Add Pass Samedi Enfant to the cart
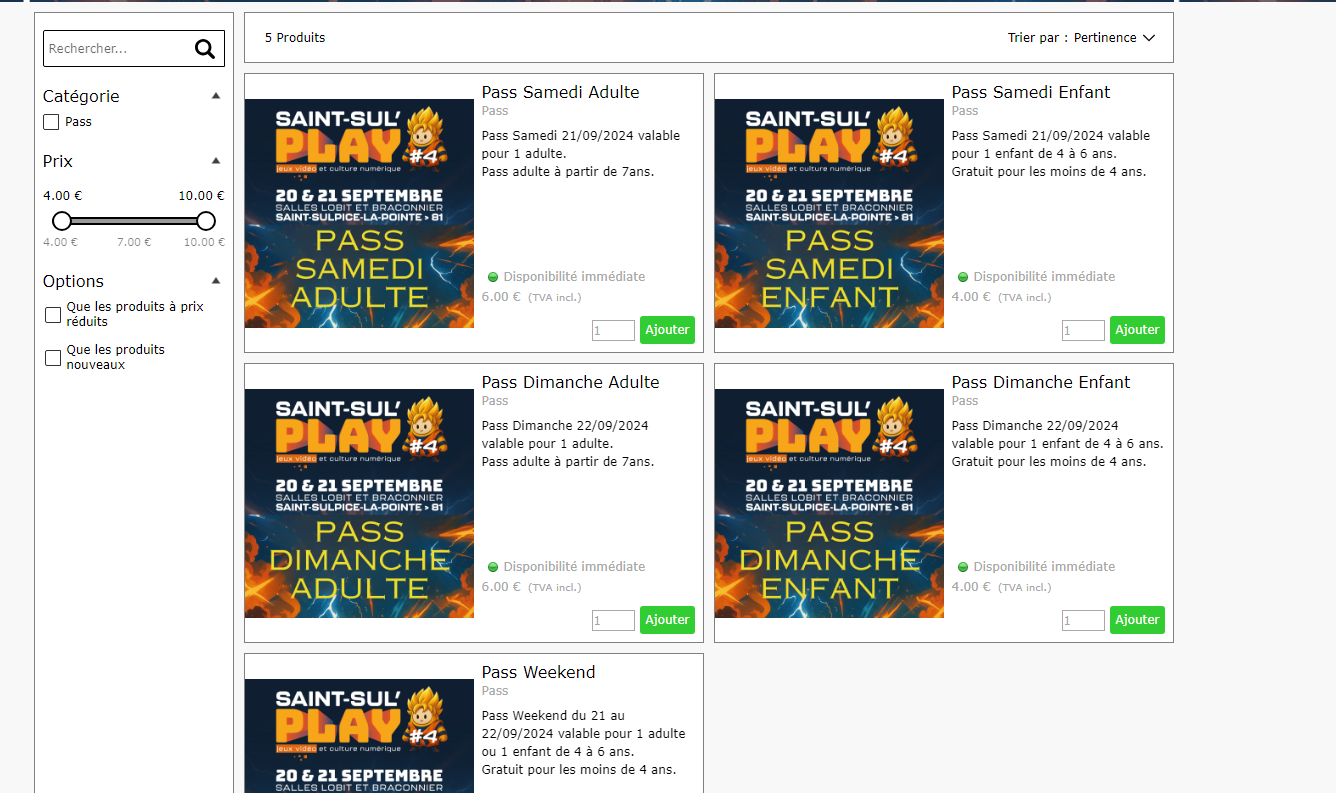1336x793 pixels. tap(1137, 330)
